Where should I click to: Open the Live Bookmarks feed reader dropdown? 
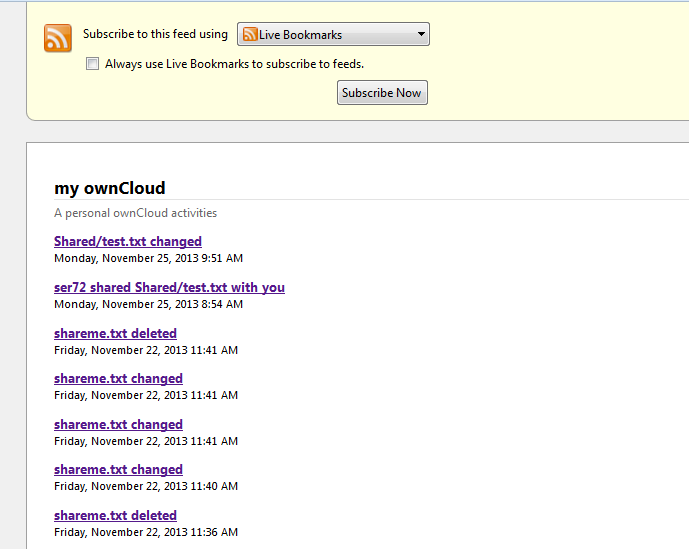[x=333, y=34]
